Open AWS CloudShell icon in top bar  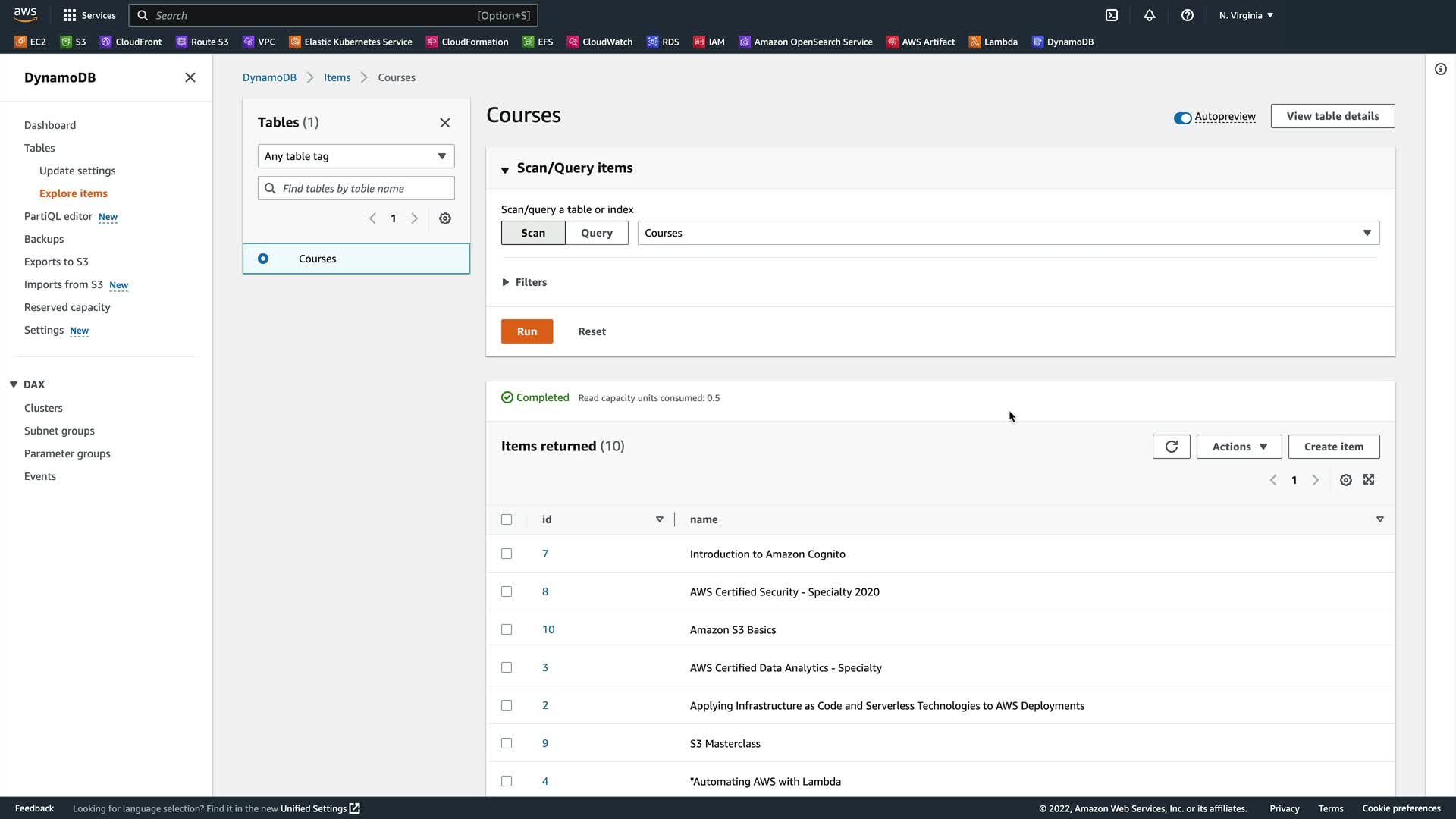[1112, 15]
